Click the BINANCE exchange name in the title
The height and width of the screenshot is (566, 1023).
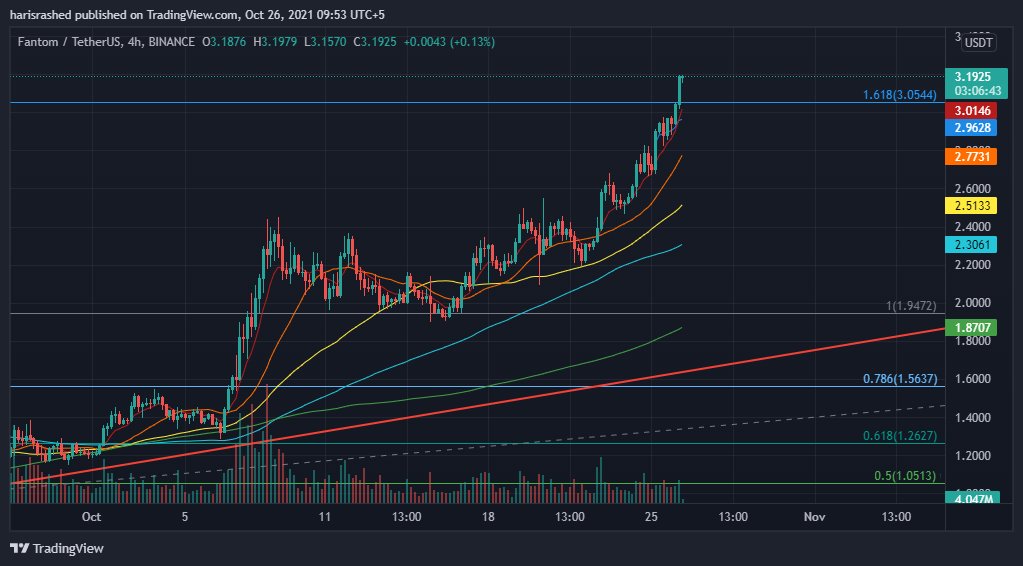[171, 42]
